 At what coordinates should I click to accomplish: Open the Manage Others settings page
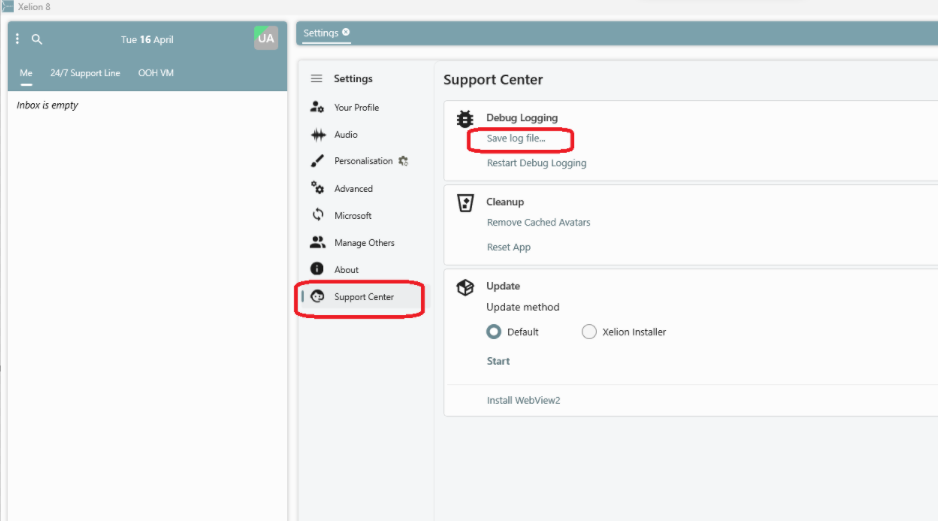tap(363, 242)
